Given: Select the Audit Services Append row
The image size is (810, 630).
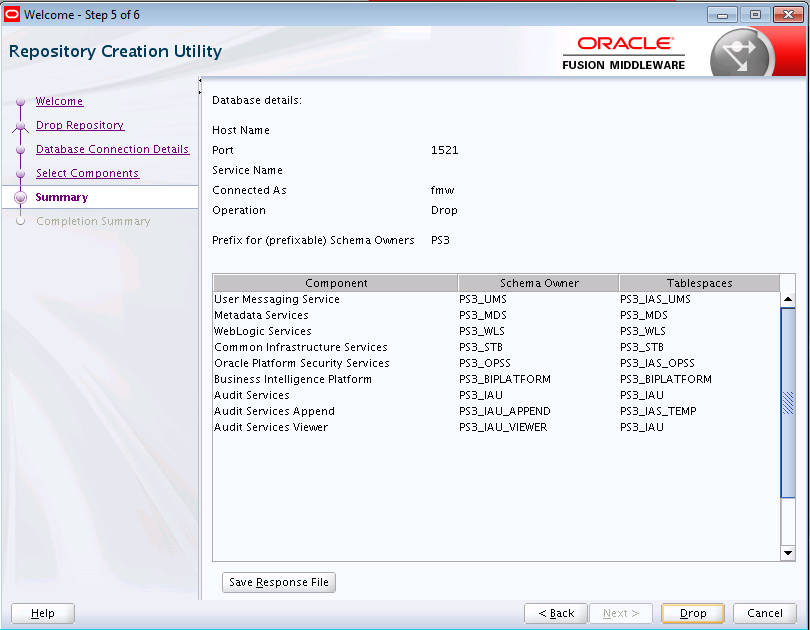Looking at the screenshot, I should (x=496, y=412).
